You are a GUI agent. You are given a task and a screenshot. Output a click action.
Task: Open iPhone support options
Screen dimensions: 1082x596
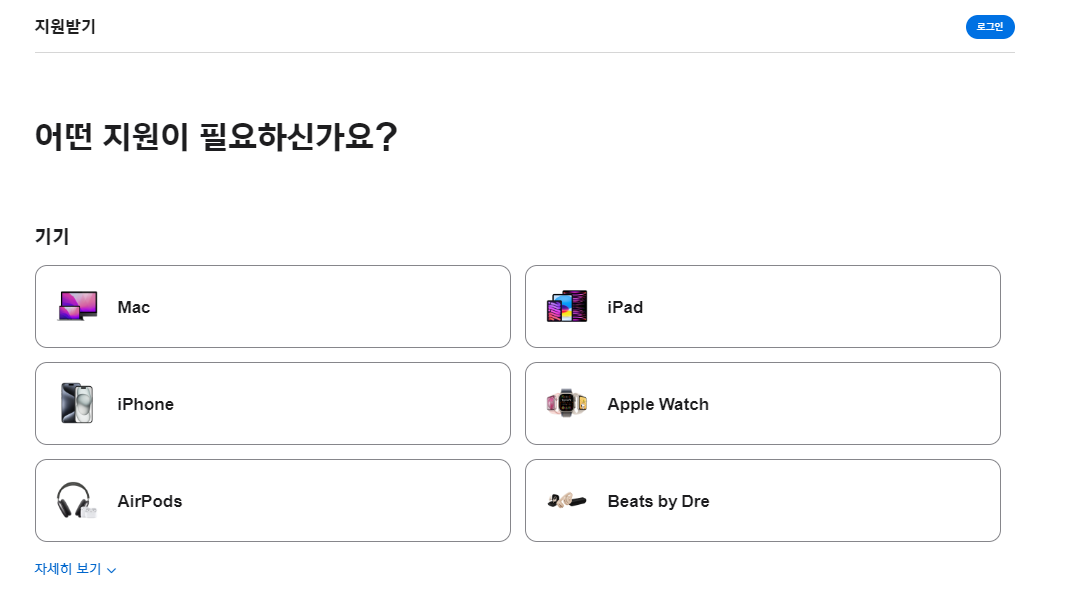[x=273, y=403]
